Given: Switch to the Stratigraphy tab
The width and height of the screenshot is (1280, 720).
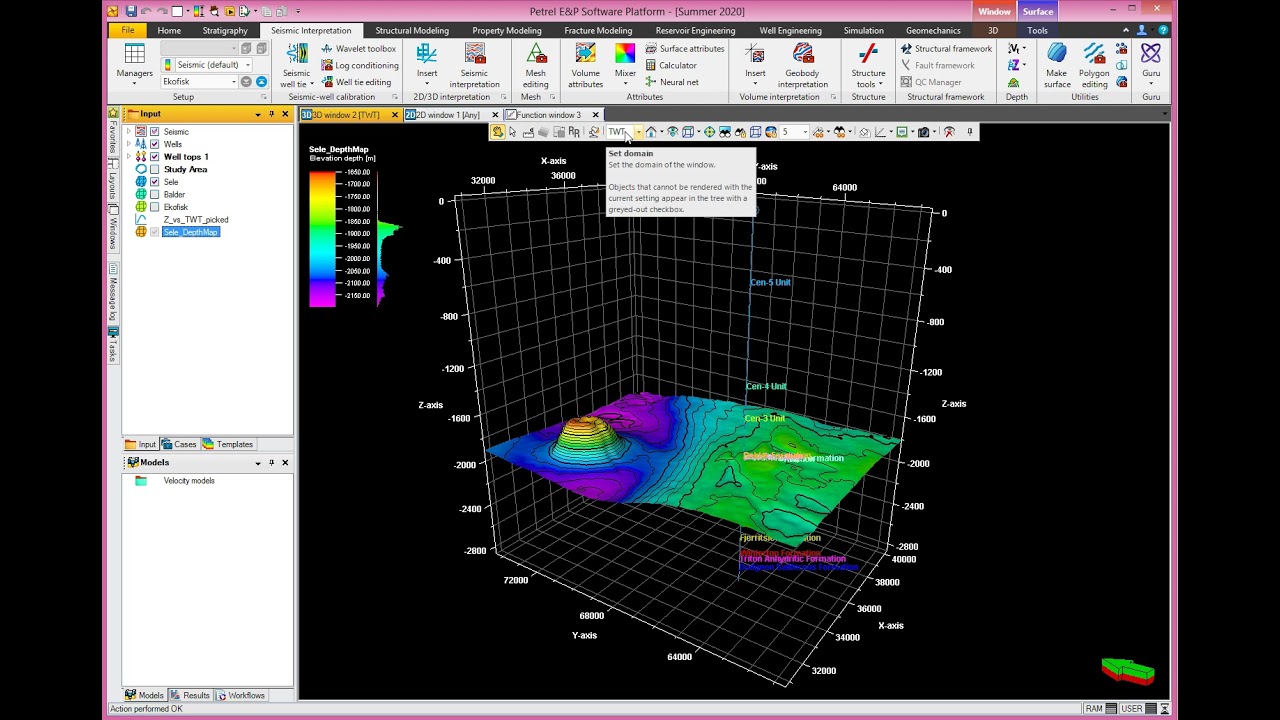Looking at the screenshot, I should pyautogui.click(x=225, y=31).
